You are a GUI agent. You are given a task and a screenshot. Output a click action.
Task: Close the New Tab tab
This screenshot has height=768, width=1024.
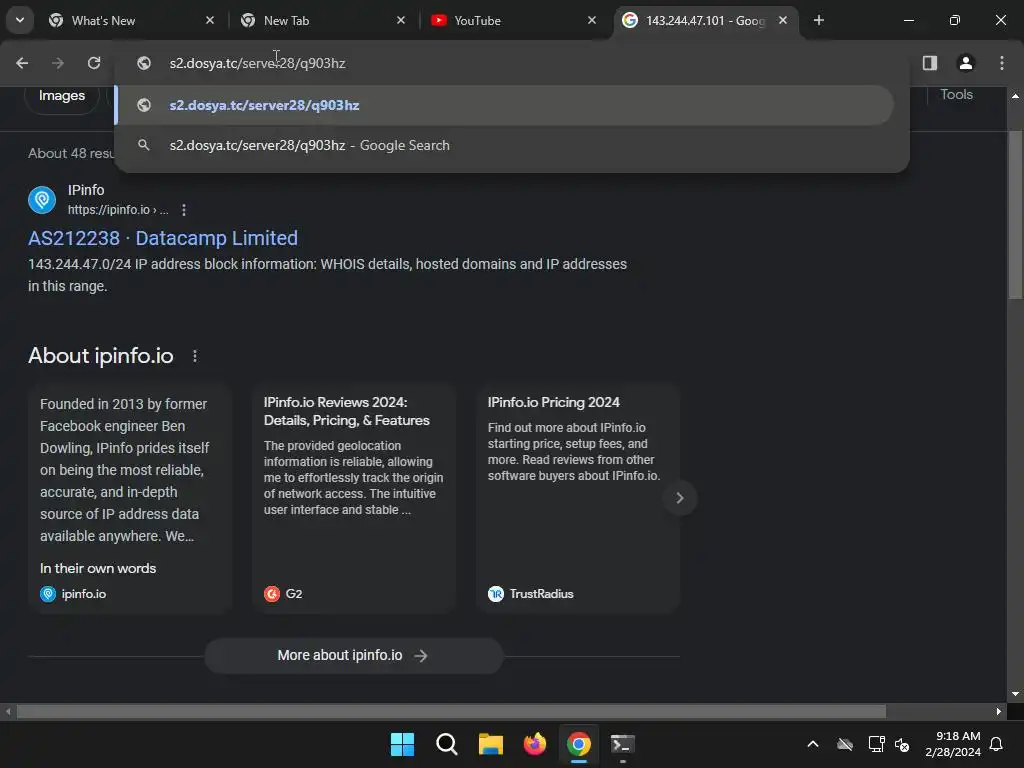(x=401, y=20)
